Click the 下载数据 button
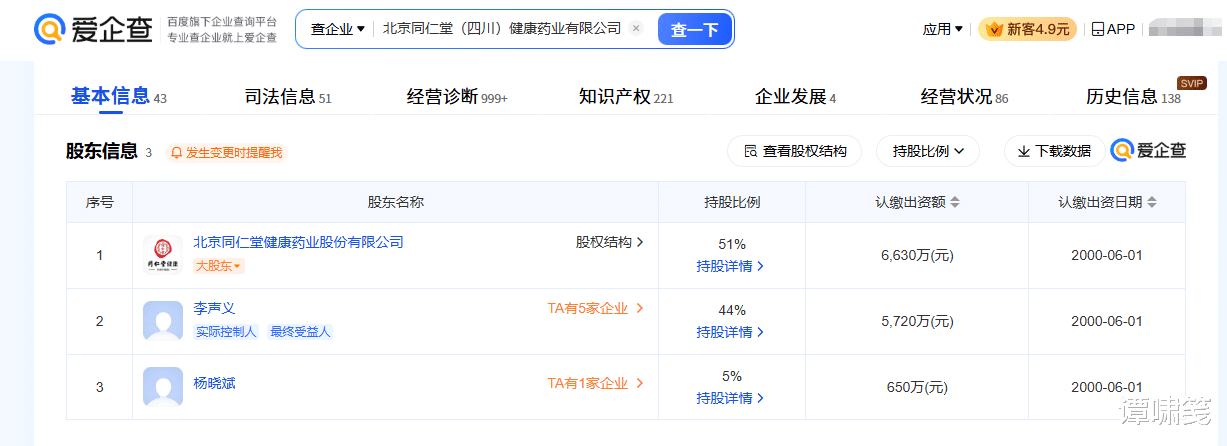 pyautogui.click(x=1054, y=151)
